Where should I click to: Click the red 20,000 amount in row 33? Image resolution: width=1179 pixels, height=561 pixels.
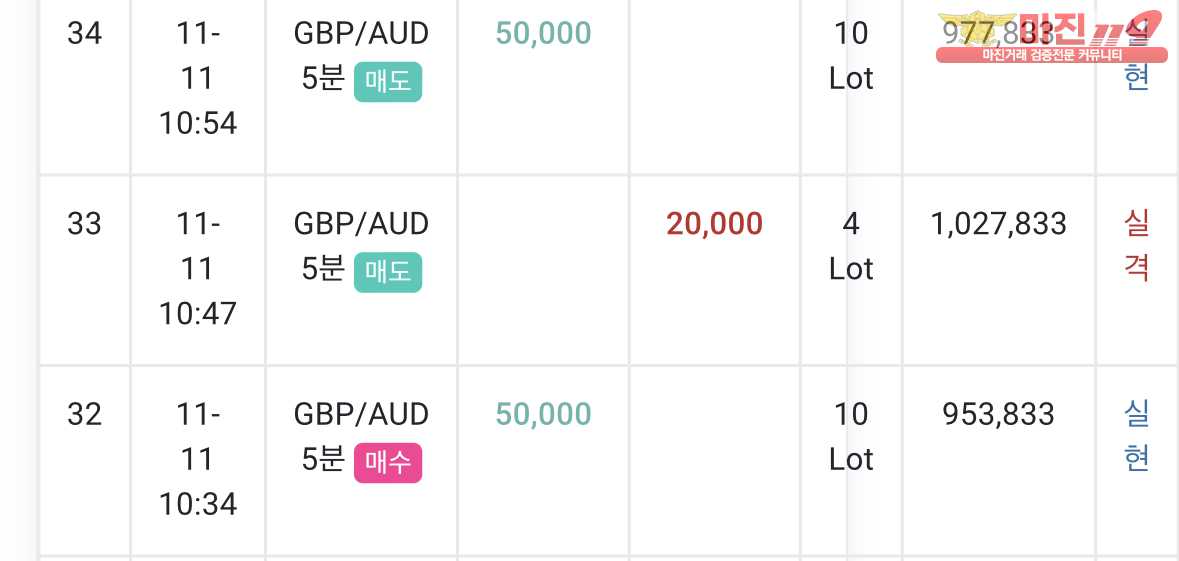[714, 224]
